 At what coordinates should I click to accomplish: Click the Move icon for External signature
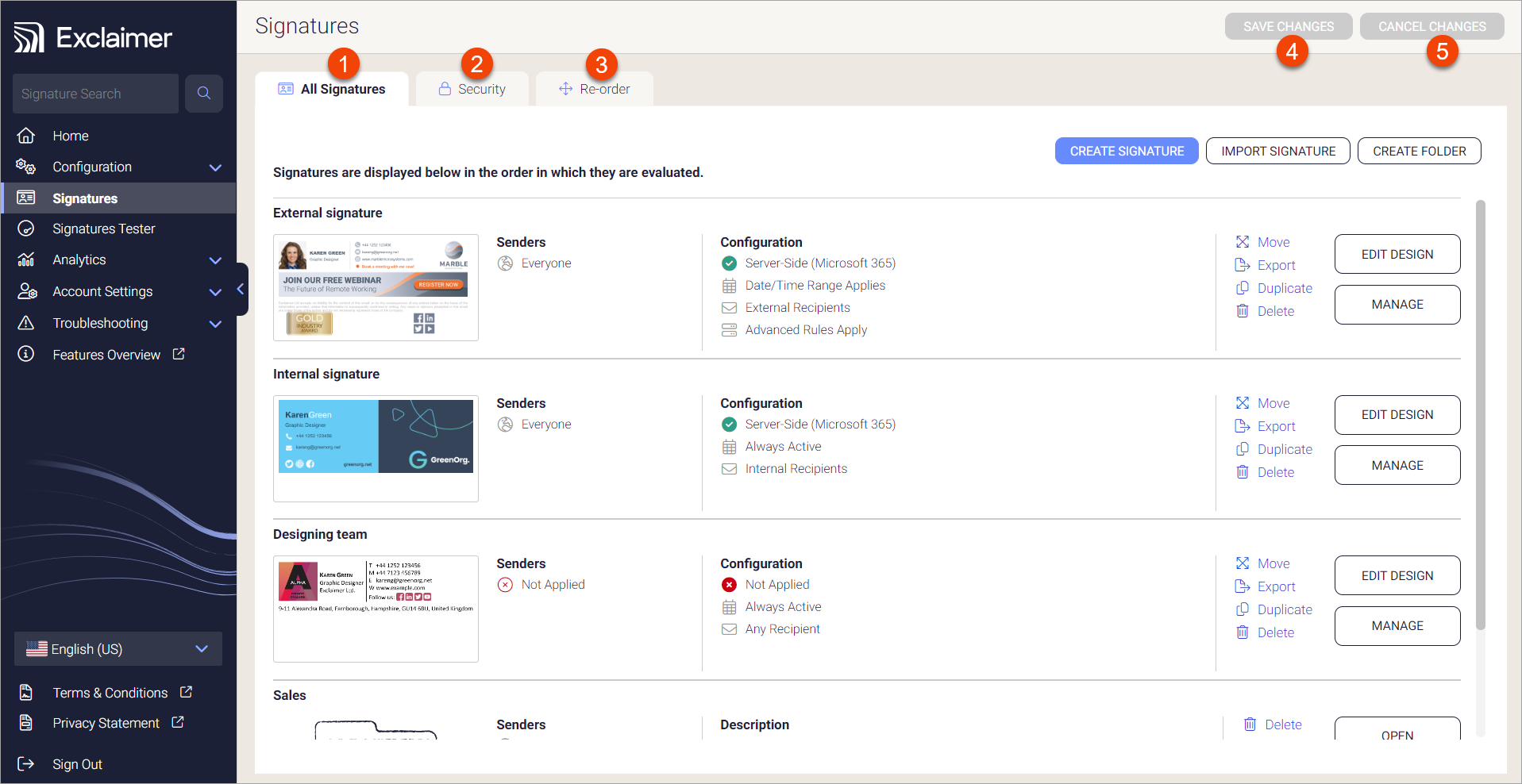coord(1243,242)
